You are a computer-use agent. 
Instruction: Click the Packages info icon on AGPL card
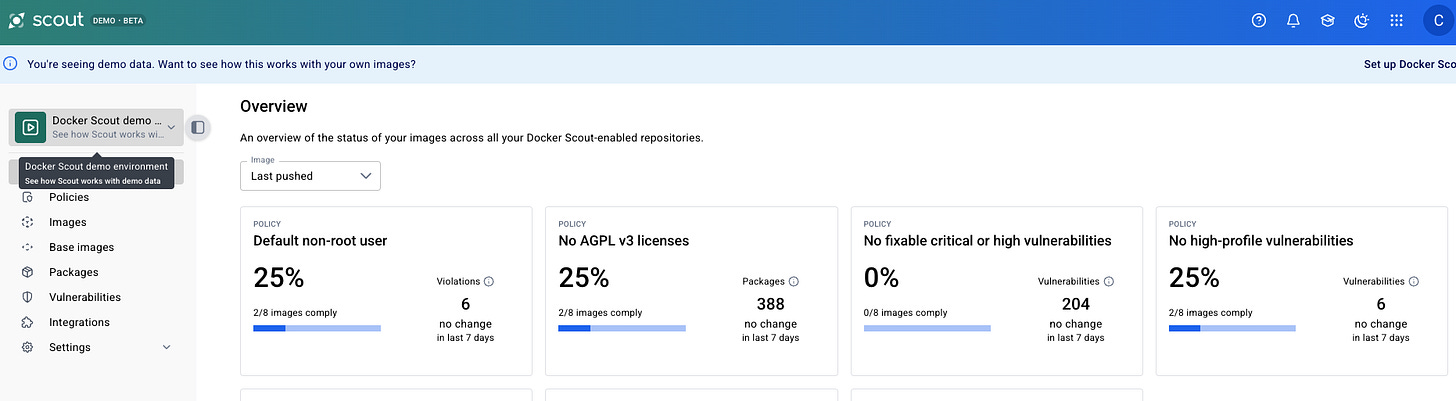click(794, 282)
